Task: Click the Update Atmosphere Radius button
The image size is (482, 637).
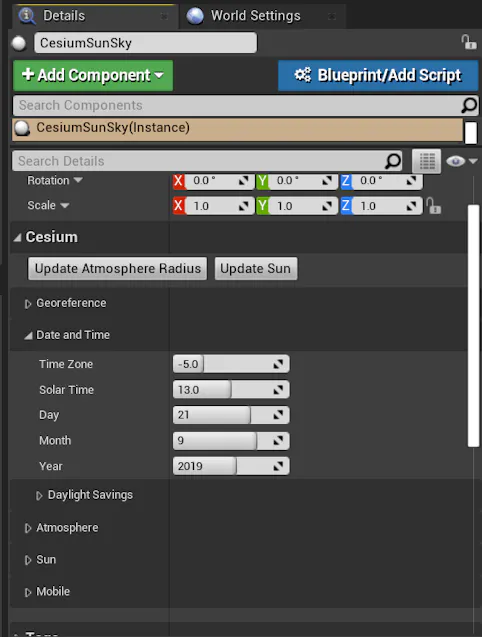Action: (x=117, y=269)
